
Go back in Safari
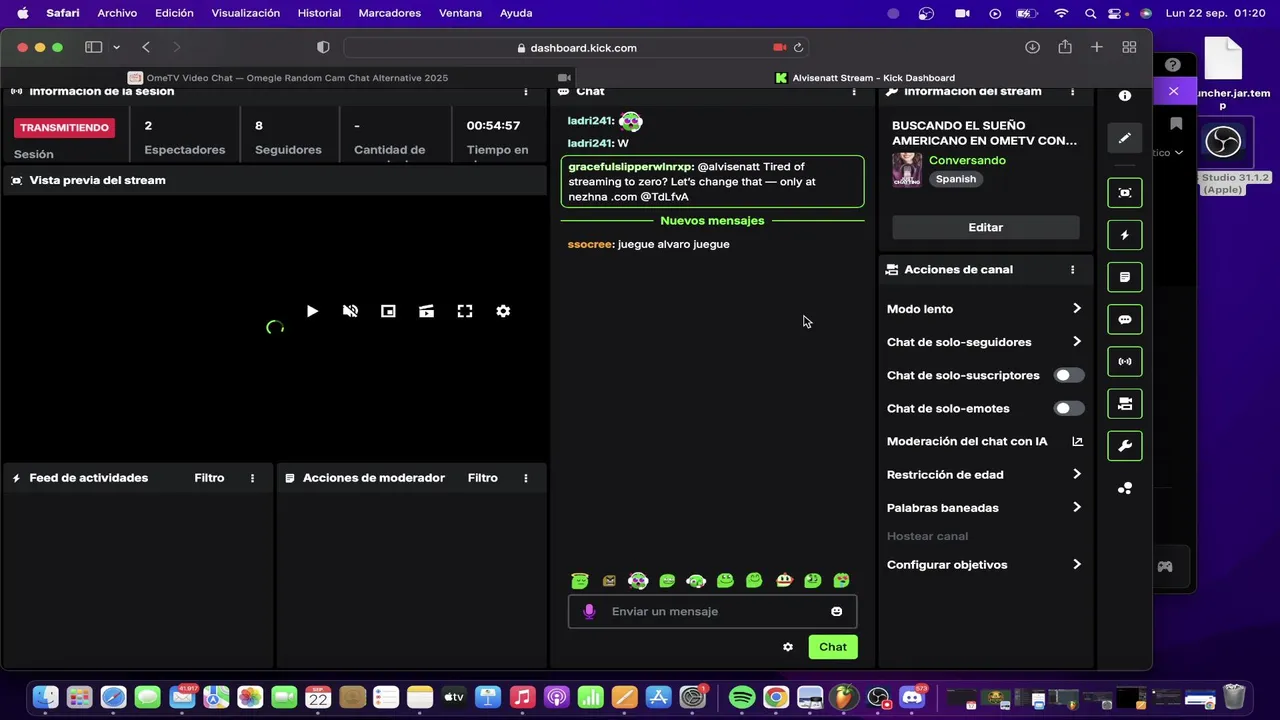coord(146,47)
